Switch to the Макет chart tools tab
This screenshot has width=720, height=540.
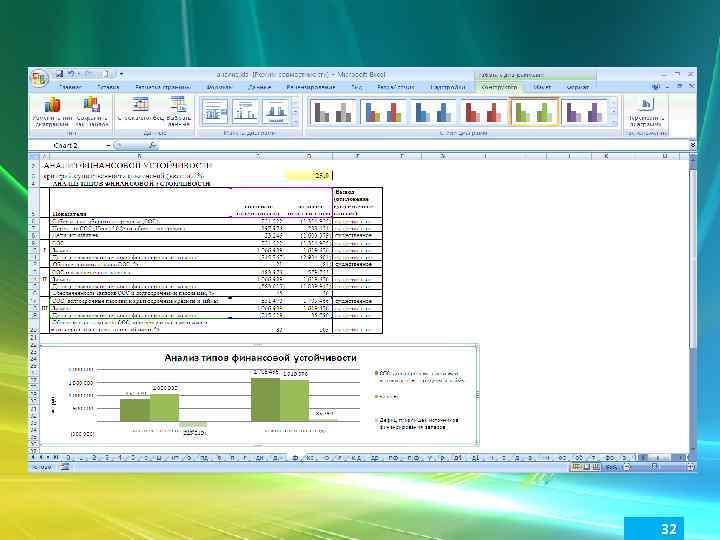click(542, 87)
